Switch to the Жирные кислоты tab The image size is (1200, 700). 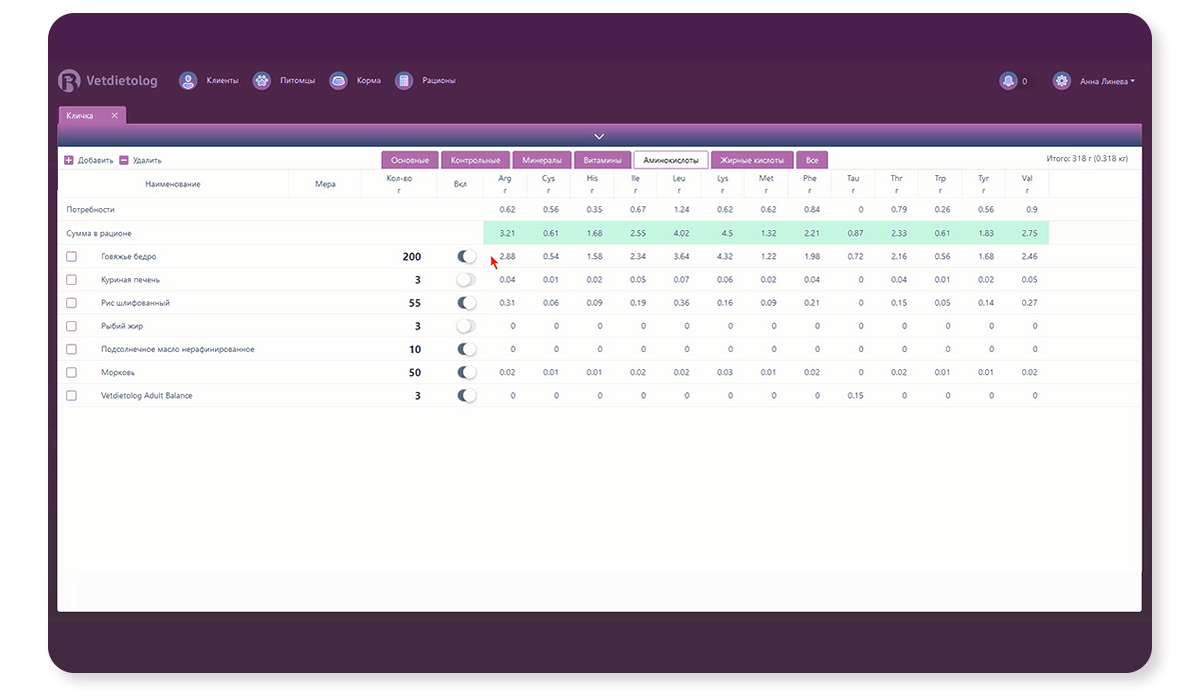coord(752,160)
